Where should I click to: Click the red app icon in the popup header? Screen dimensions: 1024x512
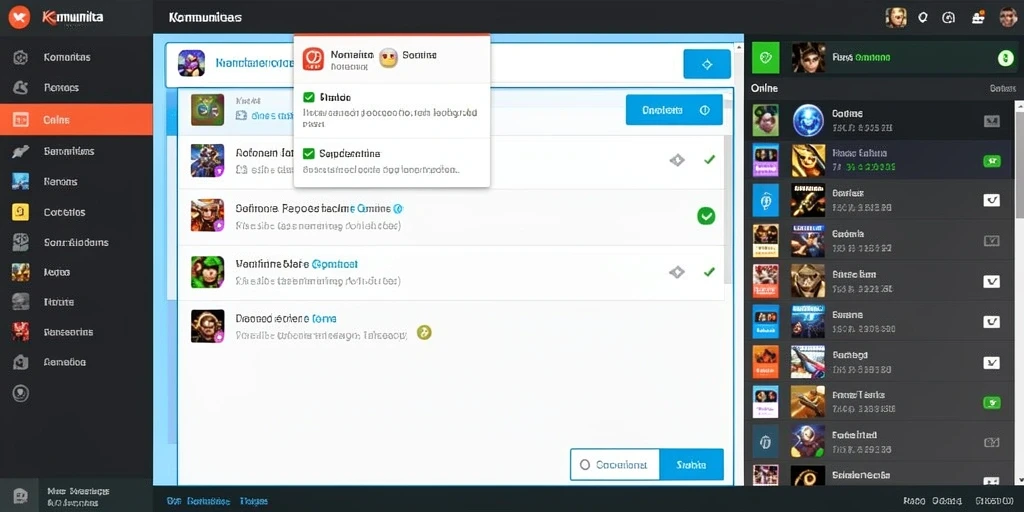(x=313, y=59)
